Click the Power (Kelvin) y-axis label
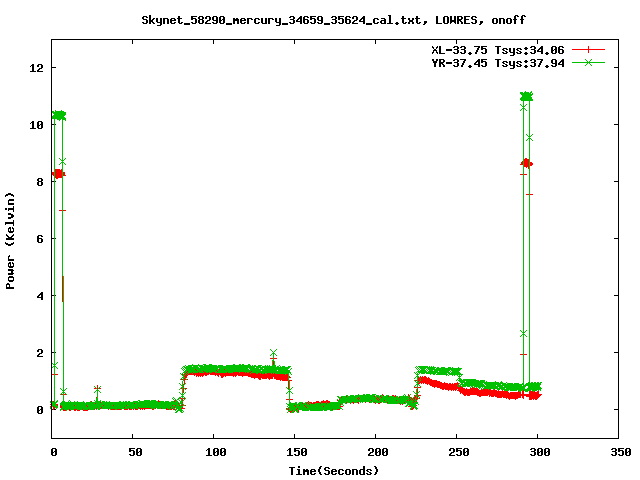640x480 pixels. point(10,241)
